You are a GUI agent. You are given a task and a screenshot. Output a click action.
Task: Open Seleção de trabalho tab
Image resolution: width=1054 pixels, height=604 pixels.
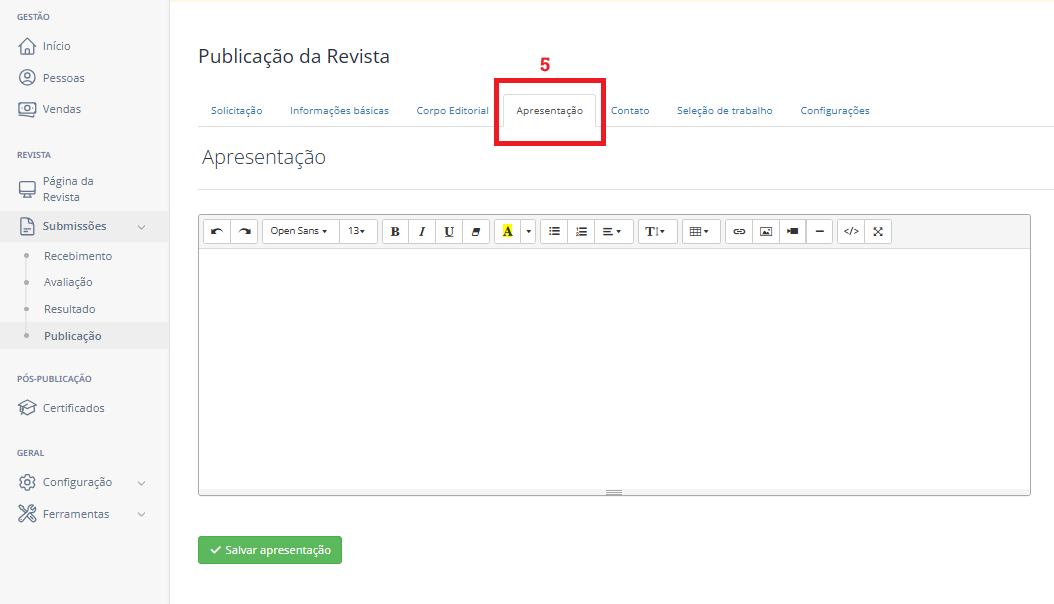click(725, 111)
